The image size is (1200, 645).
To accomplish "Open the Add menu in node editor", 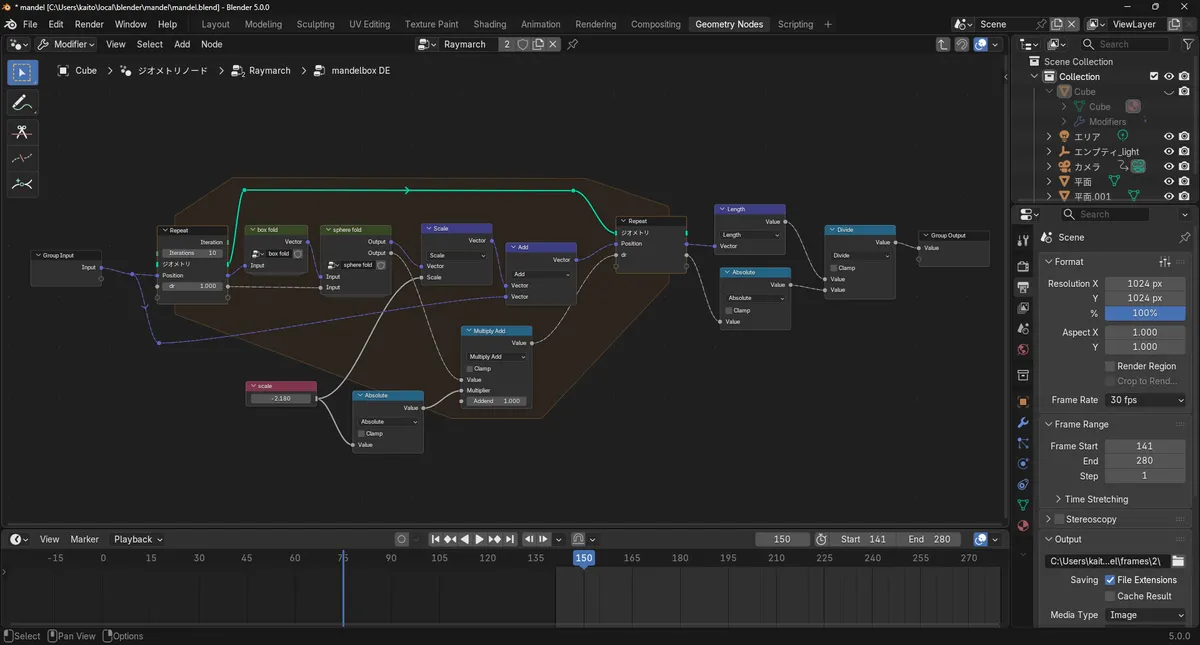I will [182, 44].
